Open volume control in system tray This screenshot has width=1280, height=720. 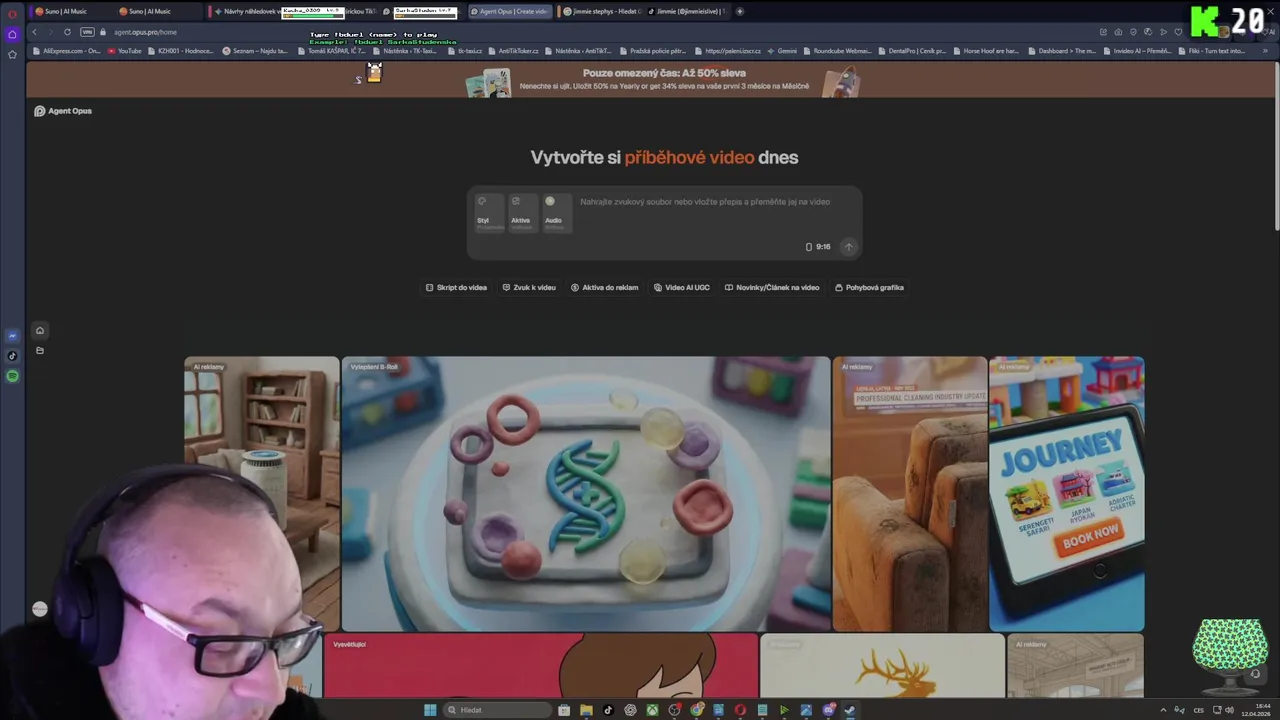coord(1228,710)
